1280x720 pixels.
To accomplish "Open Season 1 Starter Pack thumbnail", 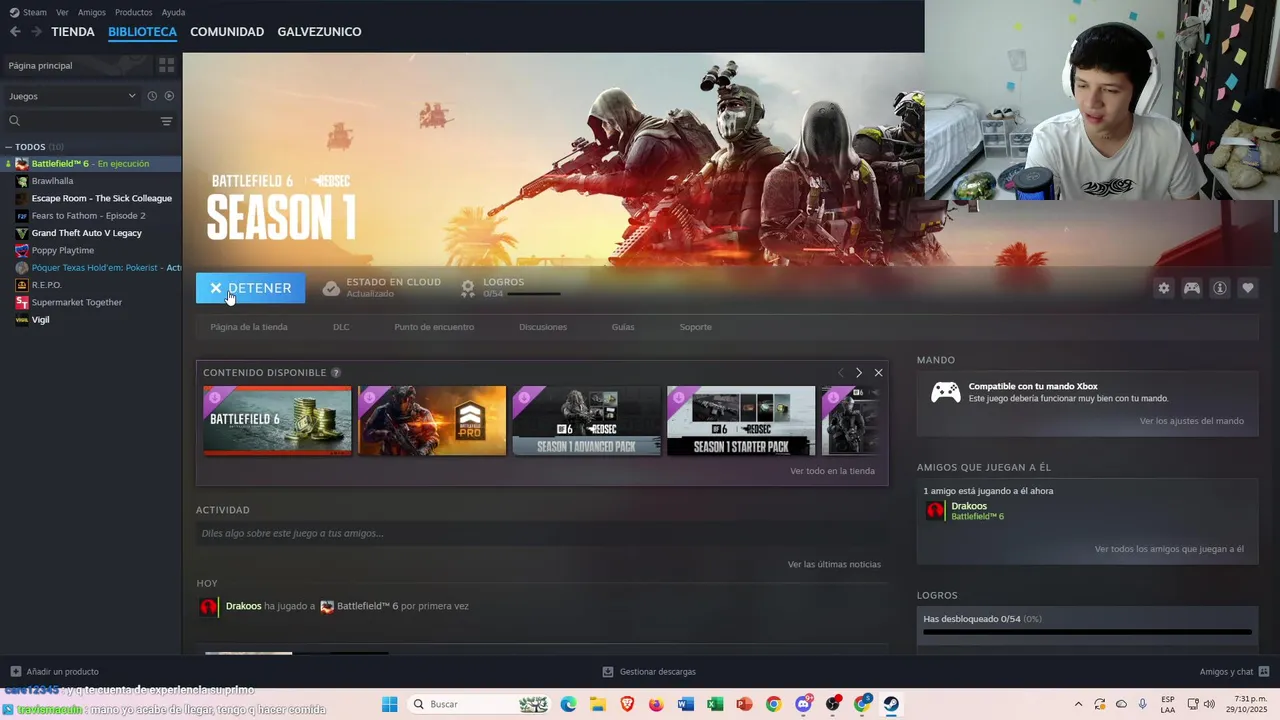I will pos(741,421).
